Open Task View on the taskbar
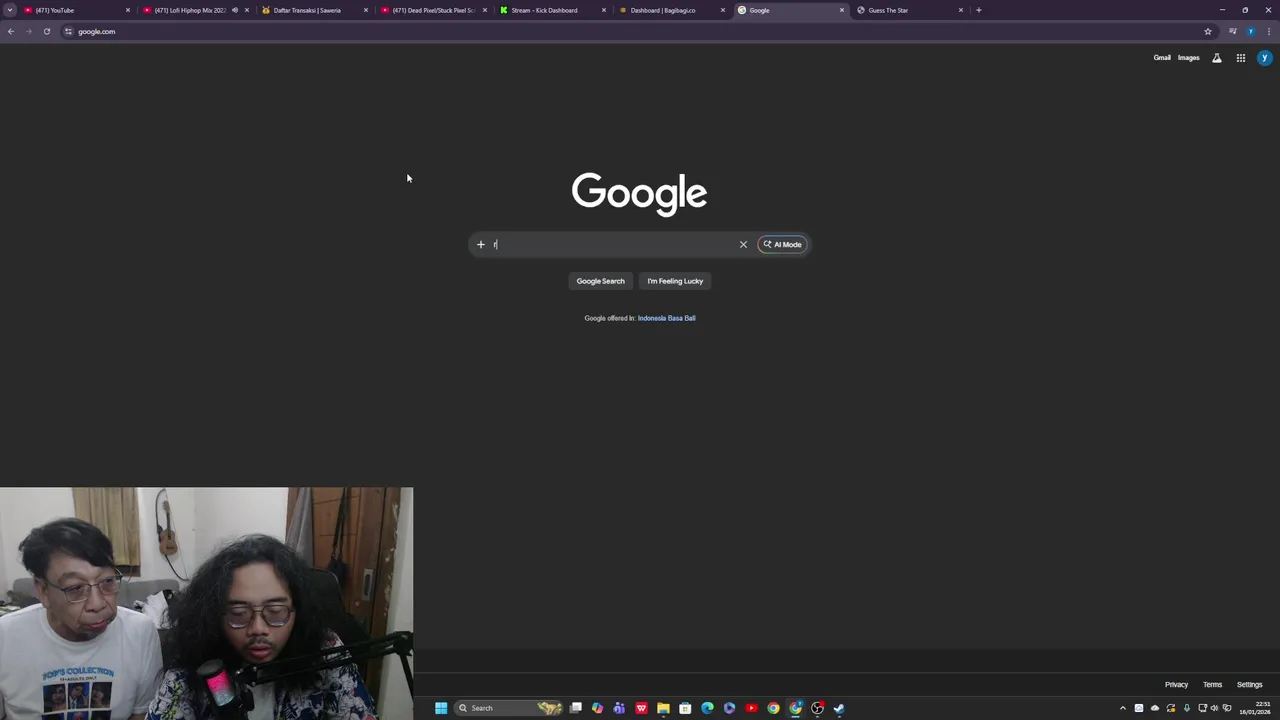This screenshot has height=720, width=1280. 576,708
